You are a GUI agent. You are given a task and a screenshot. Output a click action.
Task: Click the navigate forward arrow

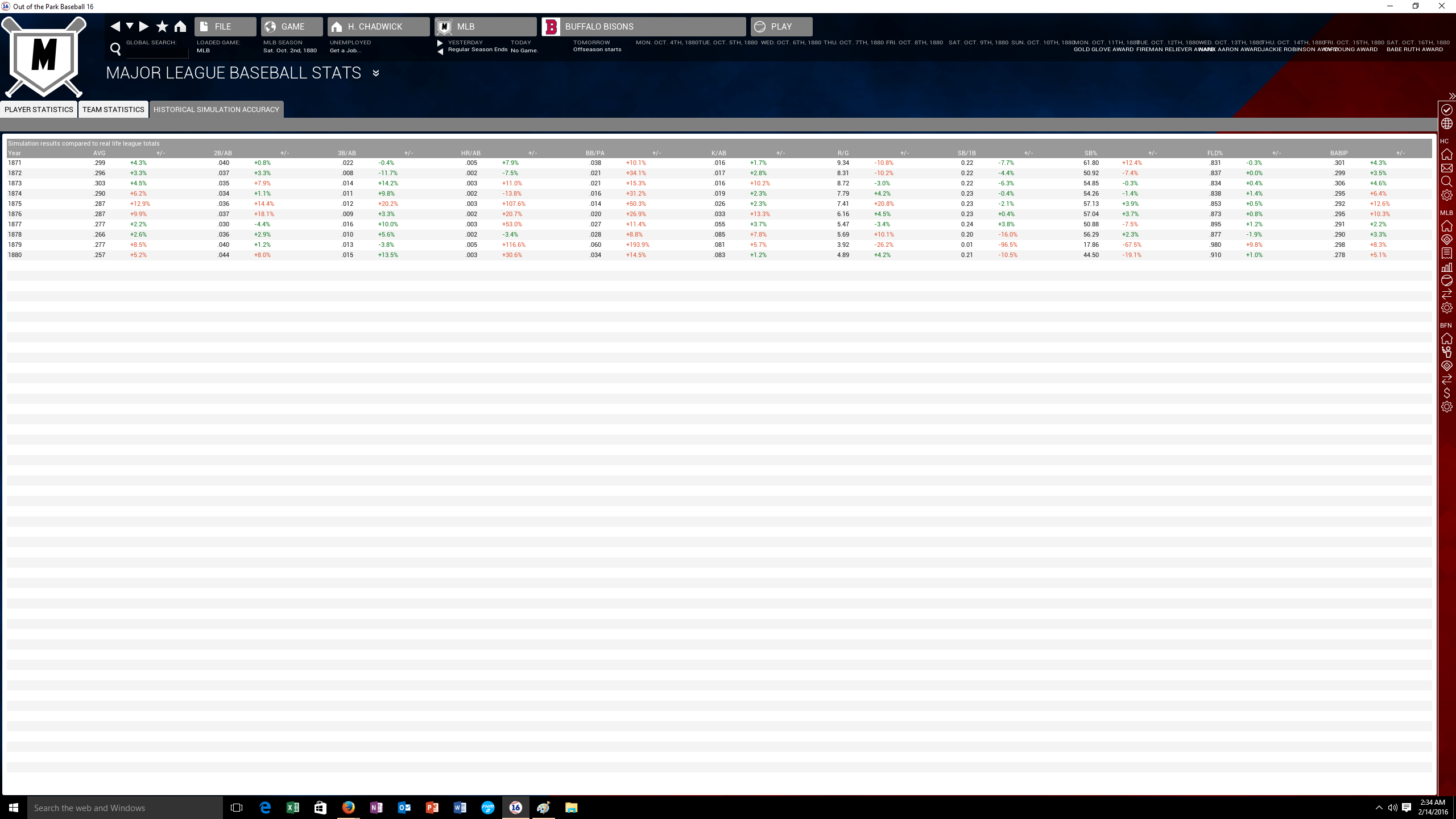(144, 26)
